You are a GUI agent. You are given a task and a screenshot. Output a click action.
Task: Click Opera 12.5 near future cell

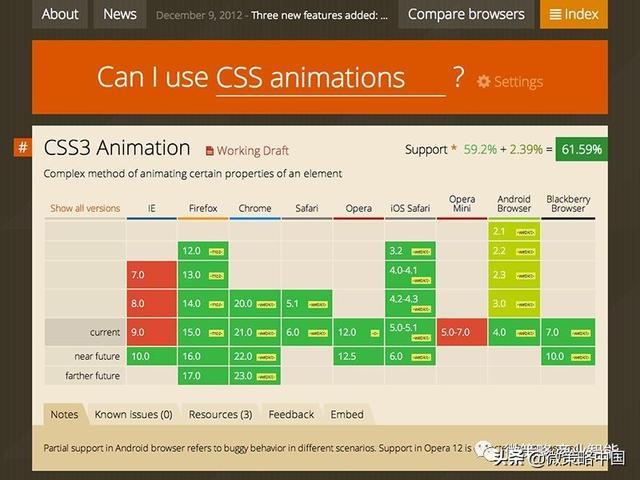click(359, 356)
